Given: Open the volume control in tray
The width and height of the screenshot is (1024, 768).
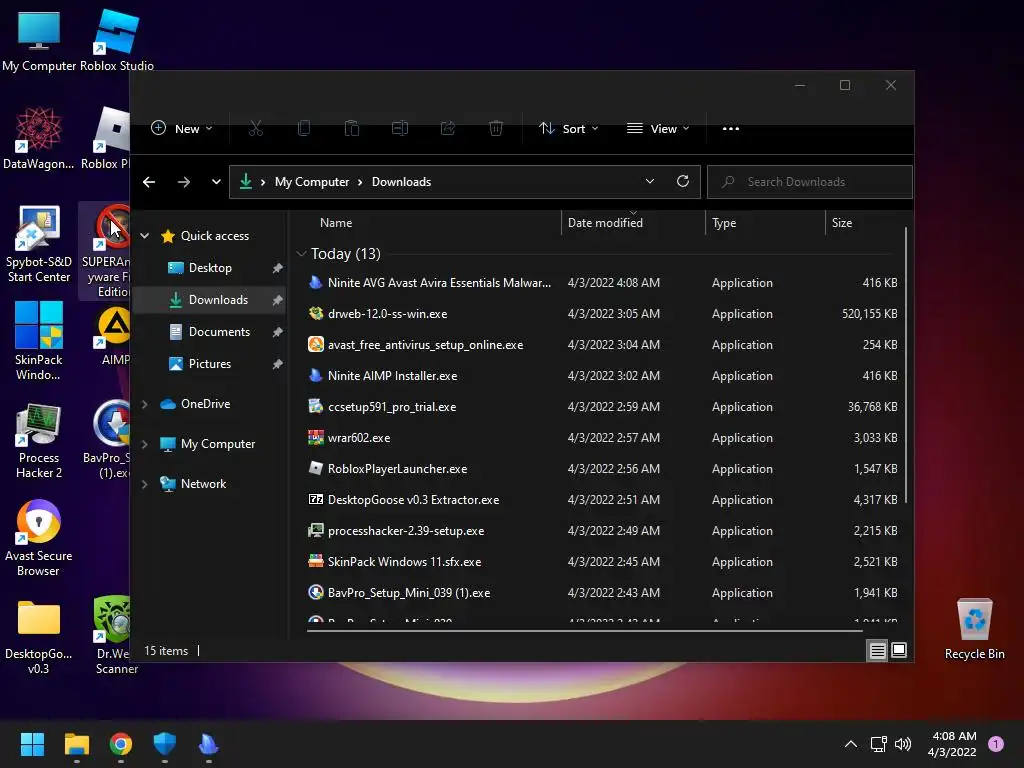Looking at the screenshot, I should point(903,744).
